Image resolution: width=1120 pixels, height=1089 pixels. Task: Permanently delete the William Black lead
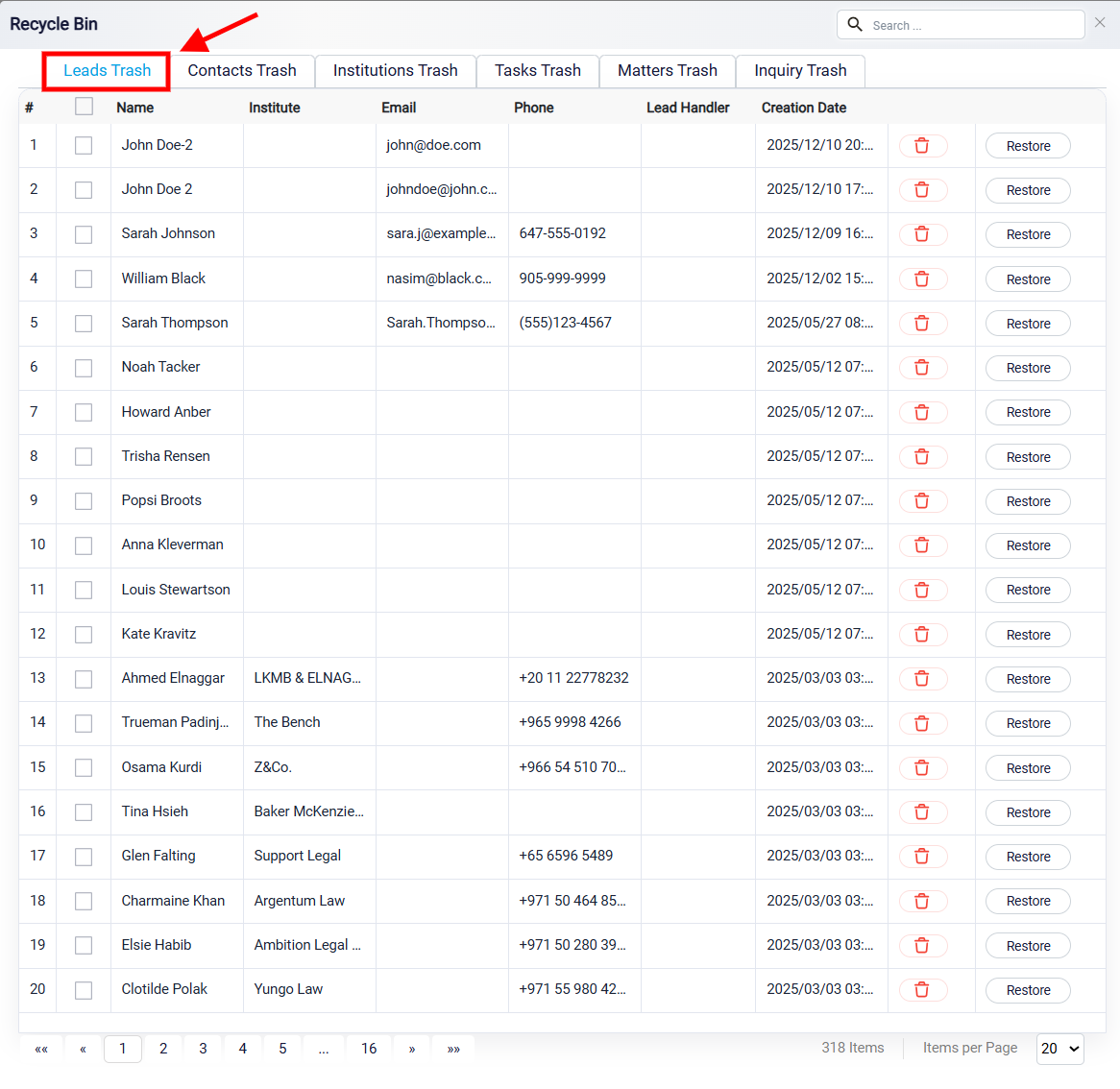(x=922, y=279)
